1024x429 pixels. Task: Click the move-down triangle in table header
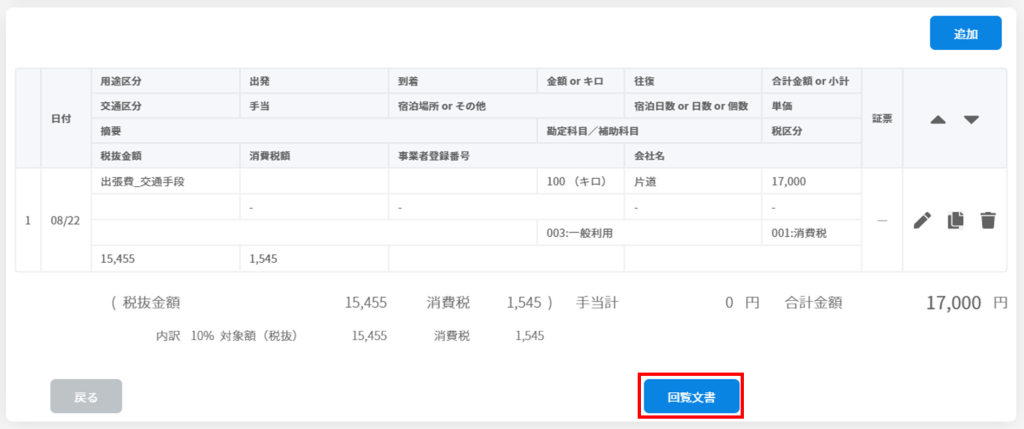point(972,120)
